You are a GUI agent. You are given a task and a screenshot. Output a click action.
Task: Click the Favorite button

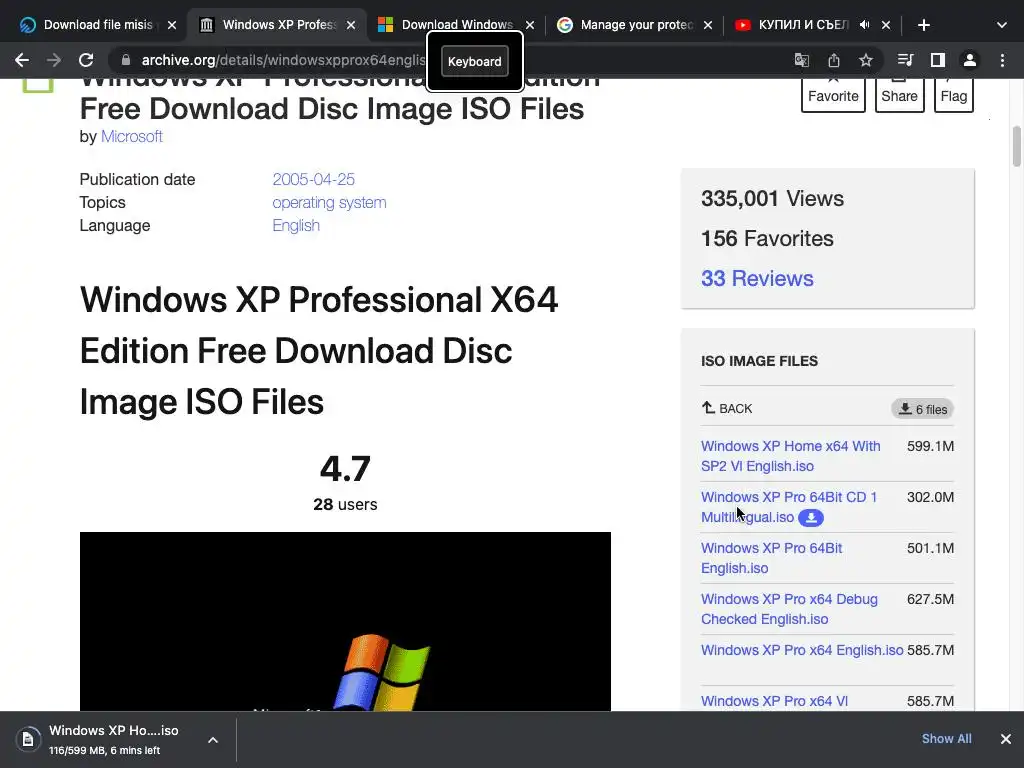point(833,95)
